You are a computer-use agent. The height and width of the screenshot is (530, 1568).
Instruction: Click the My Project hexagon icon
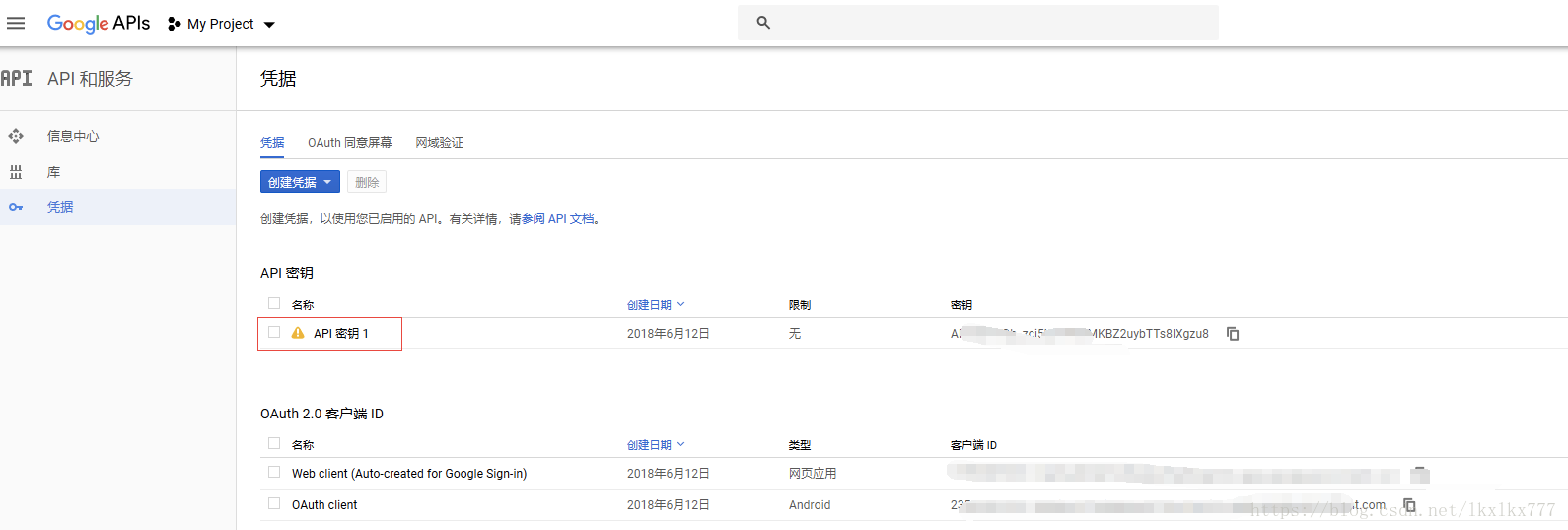(175, 24)
